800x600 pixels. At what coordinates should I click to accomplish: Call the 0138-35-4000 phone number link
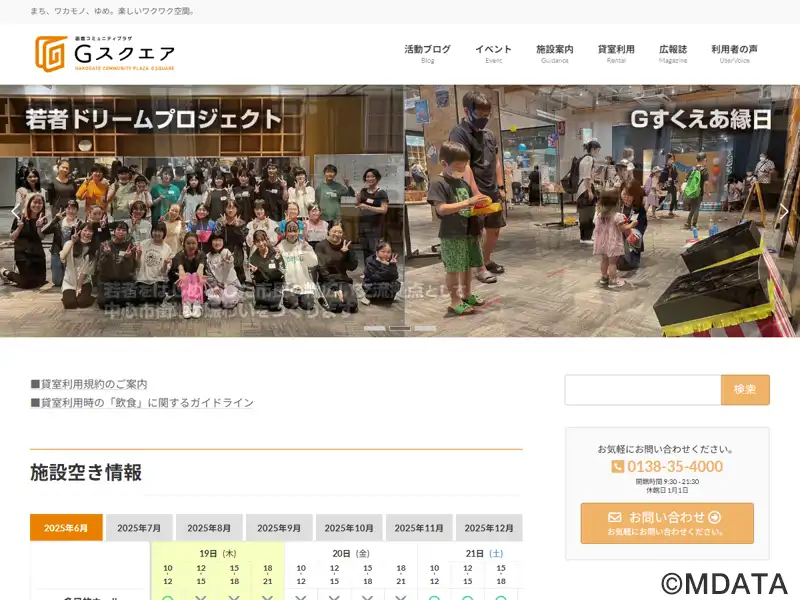(x=674, y=466)
